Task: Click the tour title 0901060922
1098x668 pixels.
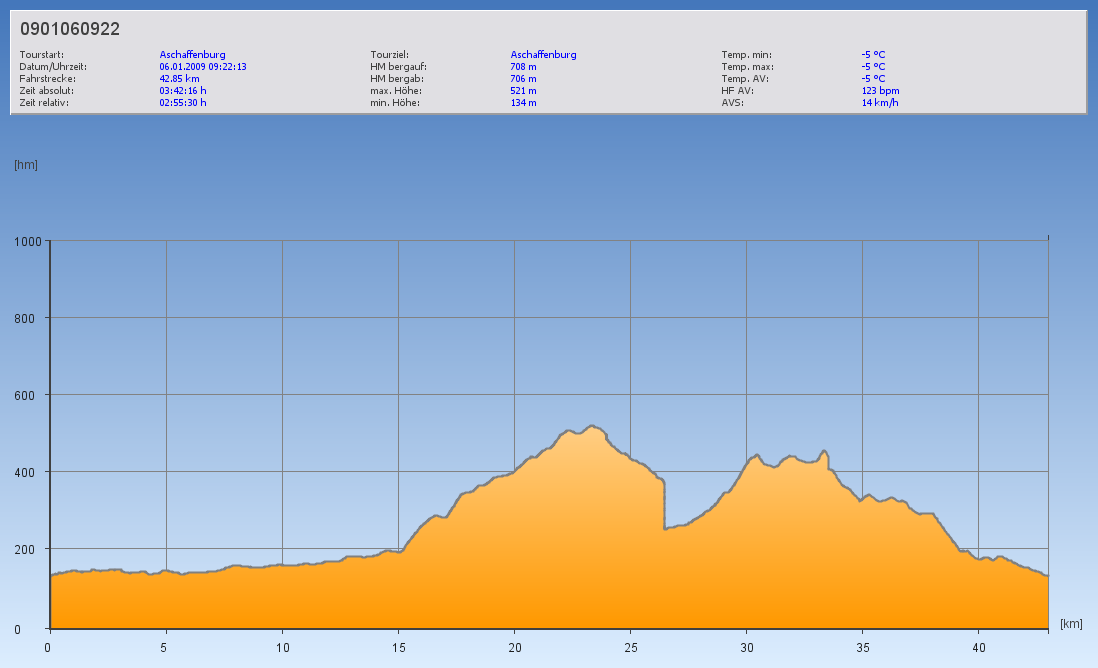Action: click(x=70, y=29)
